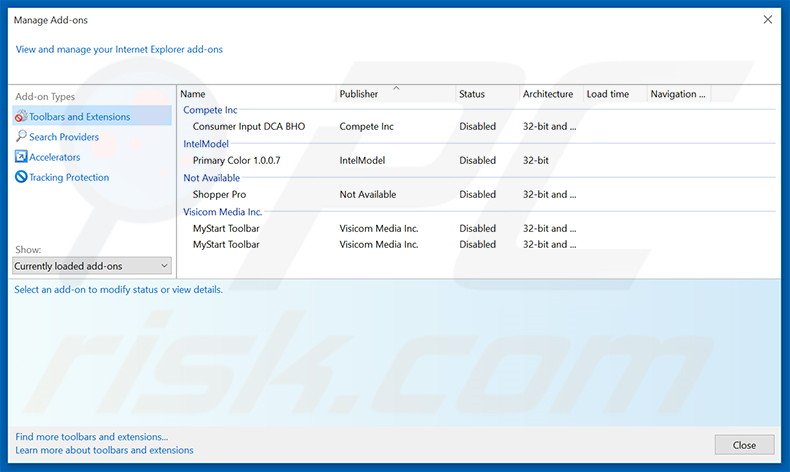
Task: Select Tracking Protection add-on type
Action: coord(69,177)
